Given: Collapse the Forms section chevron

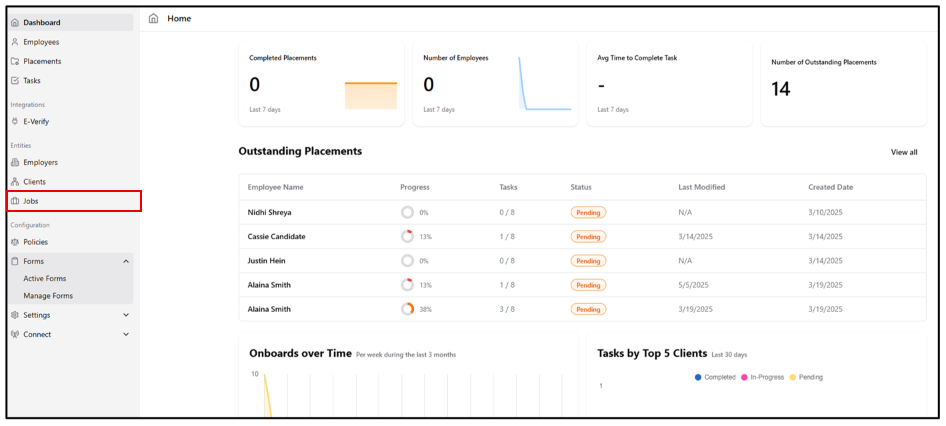Looking at the screenshot, I should [126, 261].
